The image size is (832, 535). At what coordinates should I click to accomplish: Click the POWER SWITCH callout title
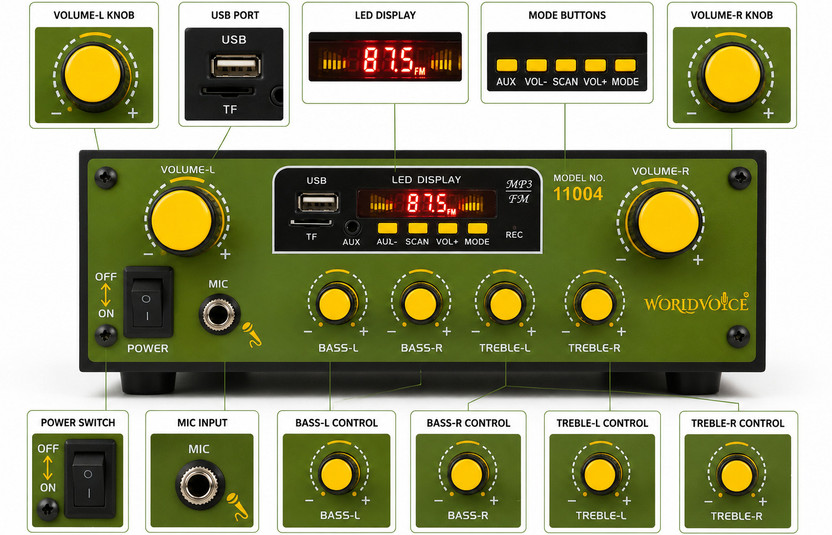pyautogui.click(x=78, y=422)
